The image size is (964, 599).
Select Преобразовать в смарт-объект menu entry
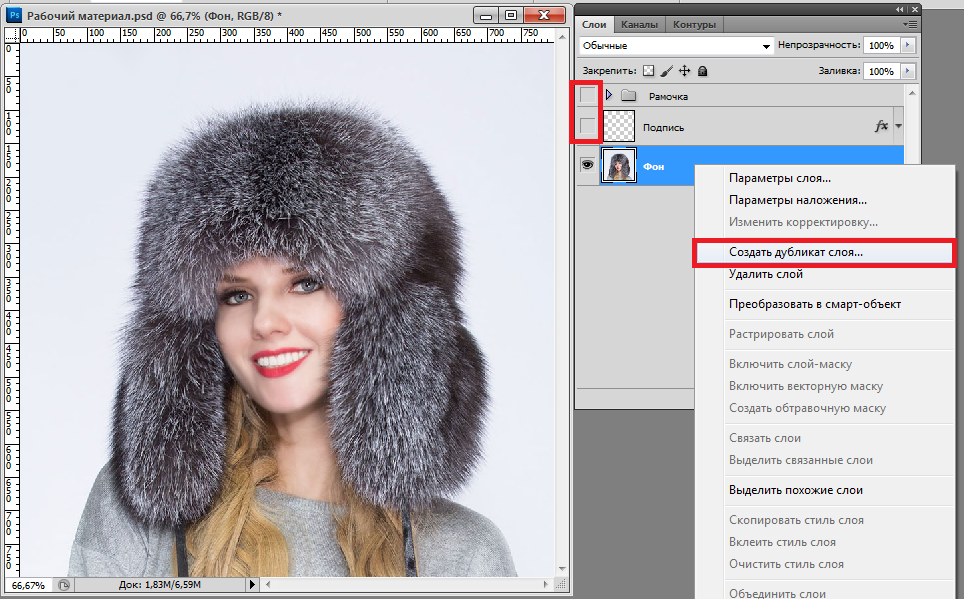point(815,304)
